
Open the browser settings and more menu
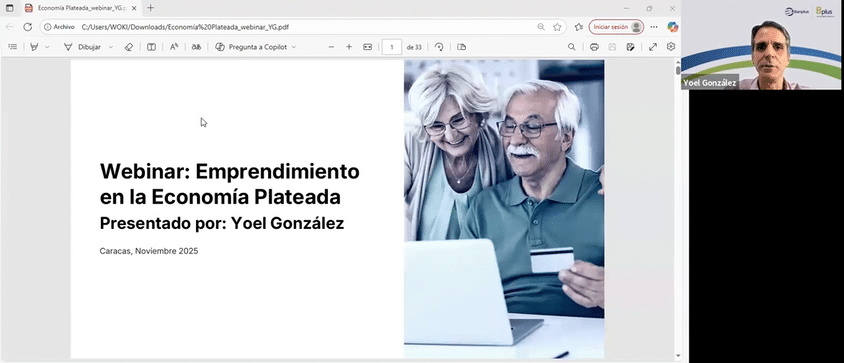pos(653,27)
